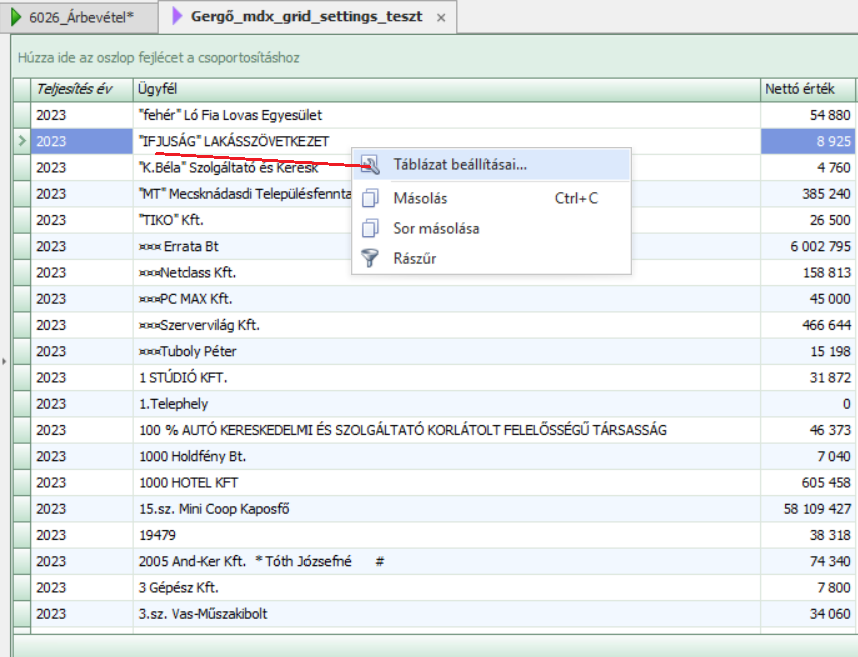Select the Rászűr context menu entry
This screenshot has height=657, width=858.
pos(413,258)
